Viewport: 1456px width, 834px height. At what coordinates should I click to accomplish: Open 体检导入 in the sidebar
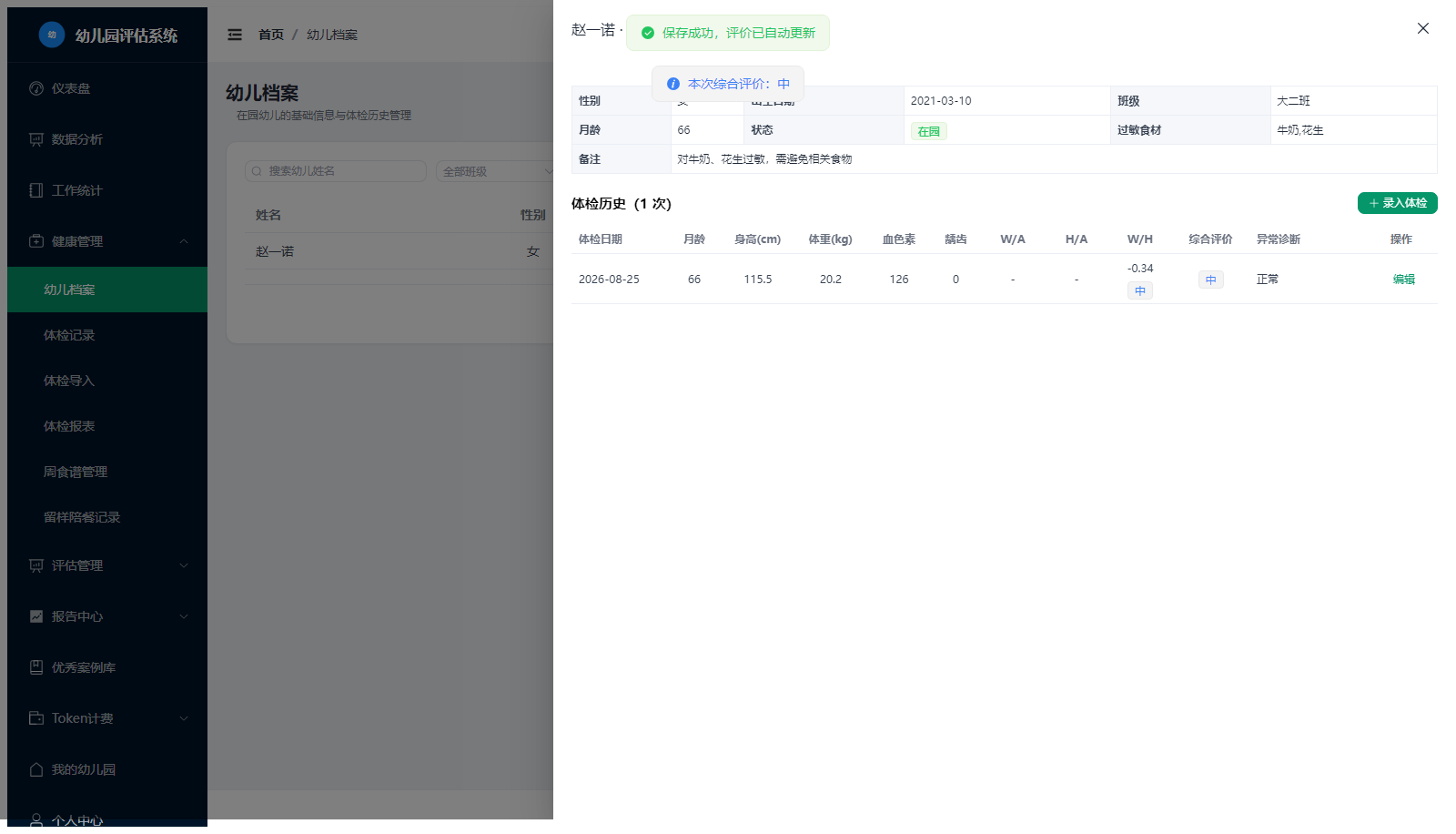107,381
